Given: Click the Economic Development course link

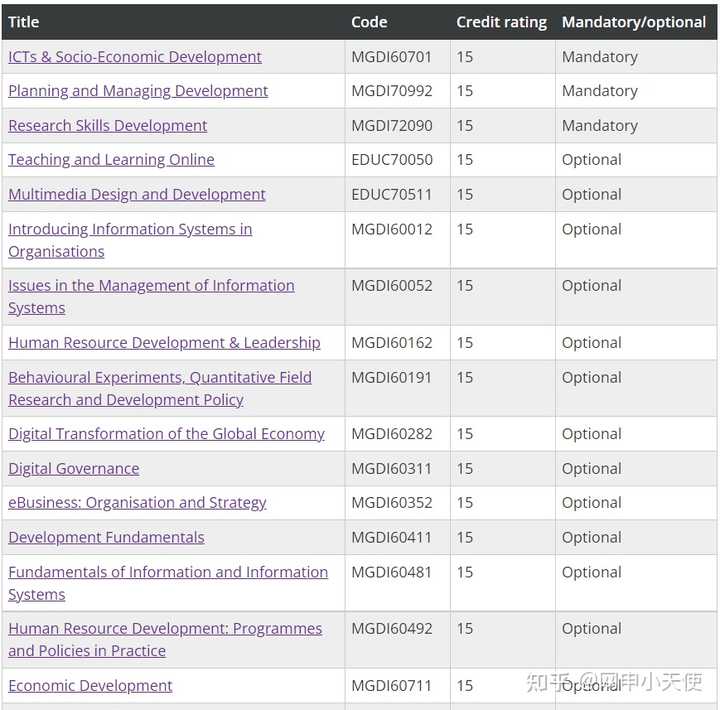Looking at the screenshot, I should click(x=90, y=686).
